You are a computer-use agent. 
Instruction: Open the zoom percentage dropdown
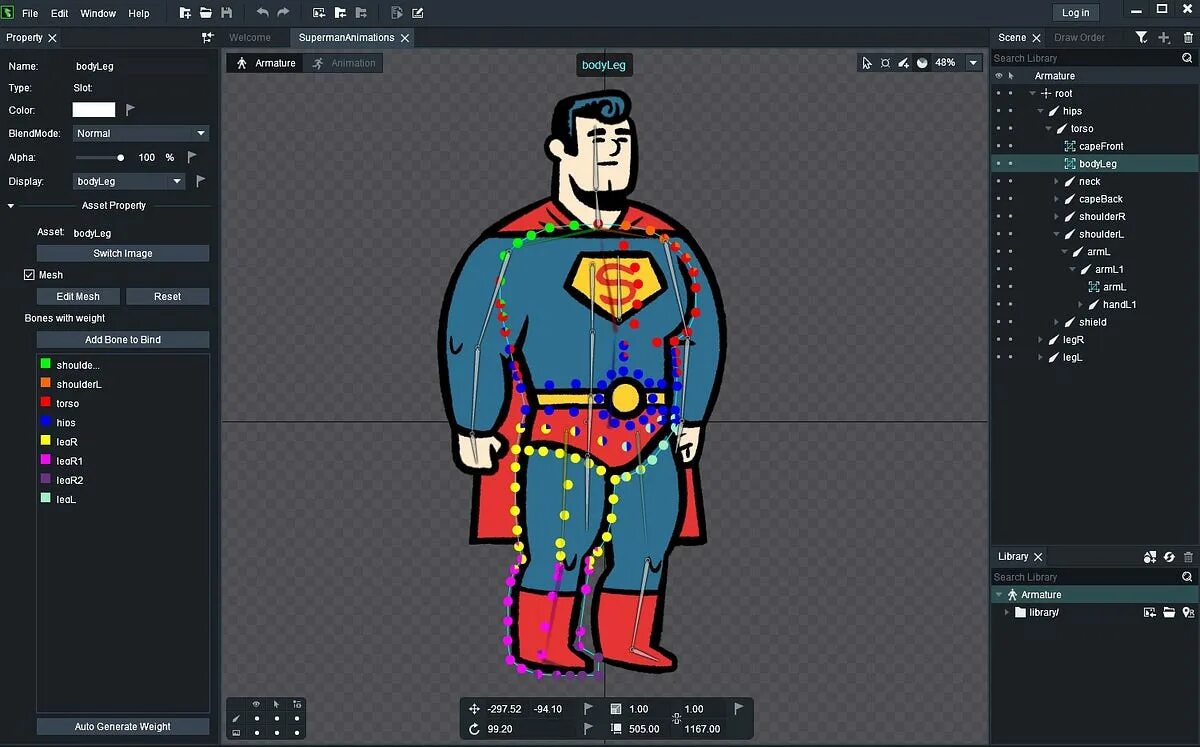(973, 62)
